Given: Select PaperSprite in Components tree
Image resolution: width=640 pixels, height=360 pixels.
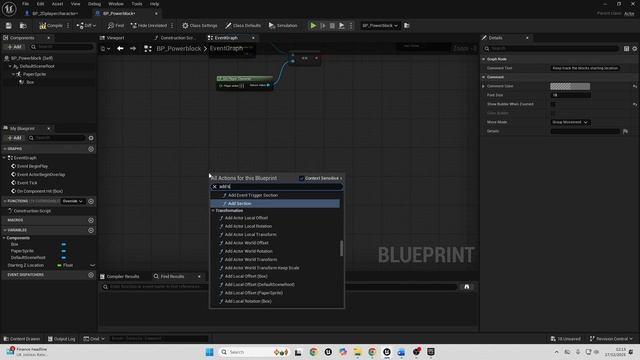Looking at the screenshot, I should tap(34, 74).
